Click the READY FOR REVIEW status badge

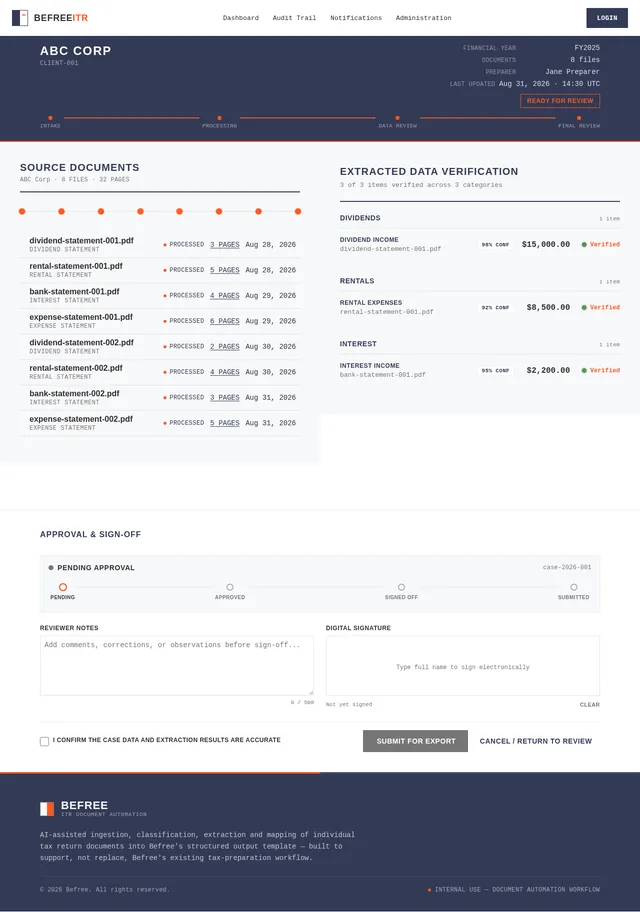point(560,101)
